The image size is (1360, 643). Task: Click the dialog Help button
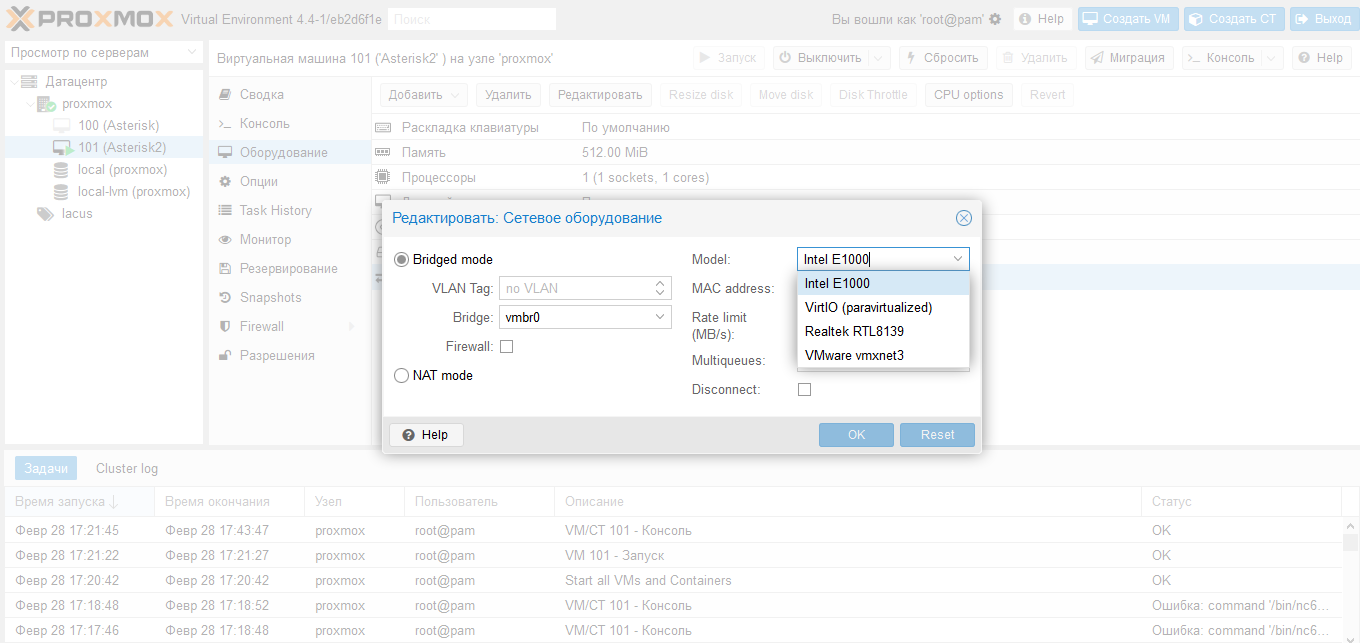(426, 435)
